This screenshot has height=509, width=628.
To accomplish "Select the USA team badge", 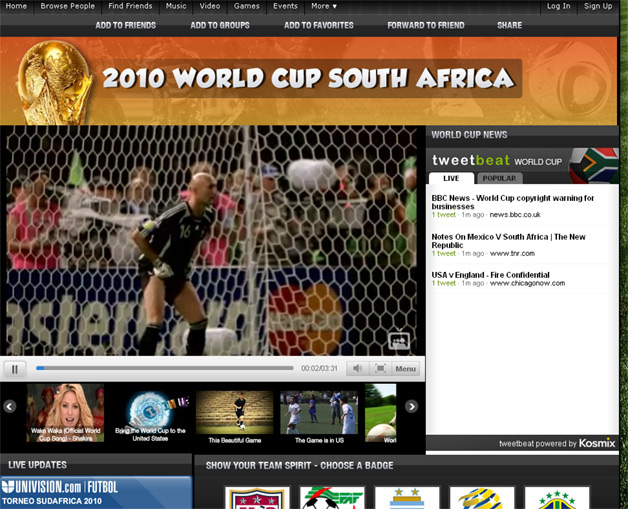I will pos(257,498).
